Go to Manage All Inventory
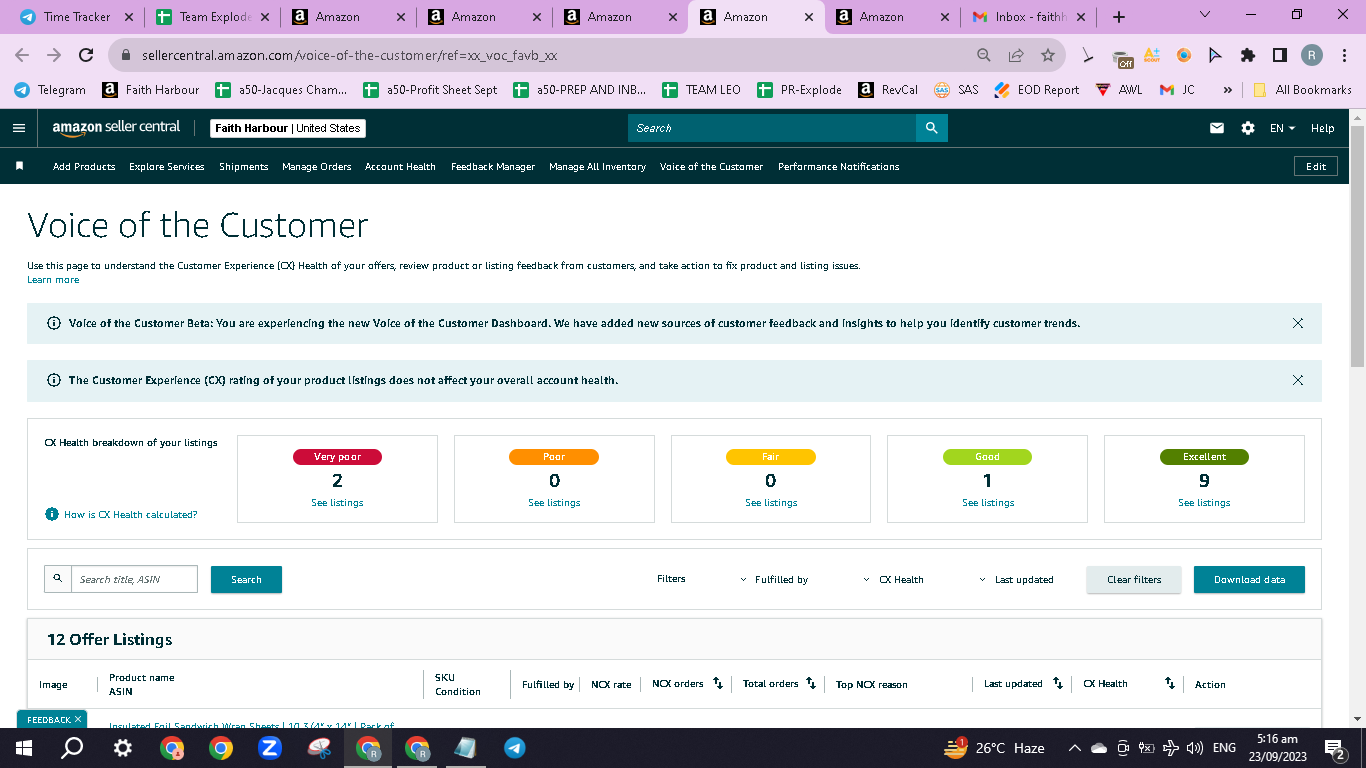This screenshot has width=1366, height=768. [x=597, y=167]
